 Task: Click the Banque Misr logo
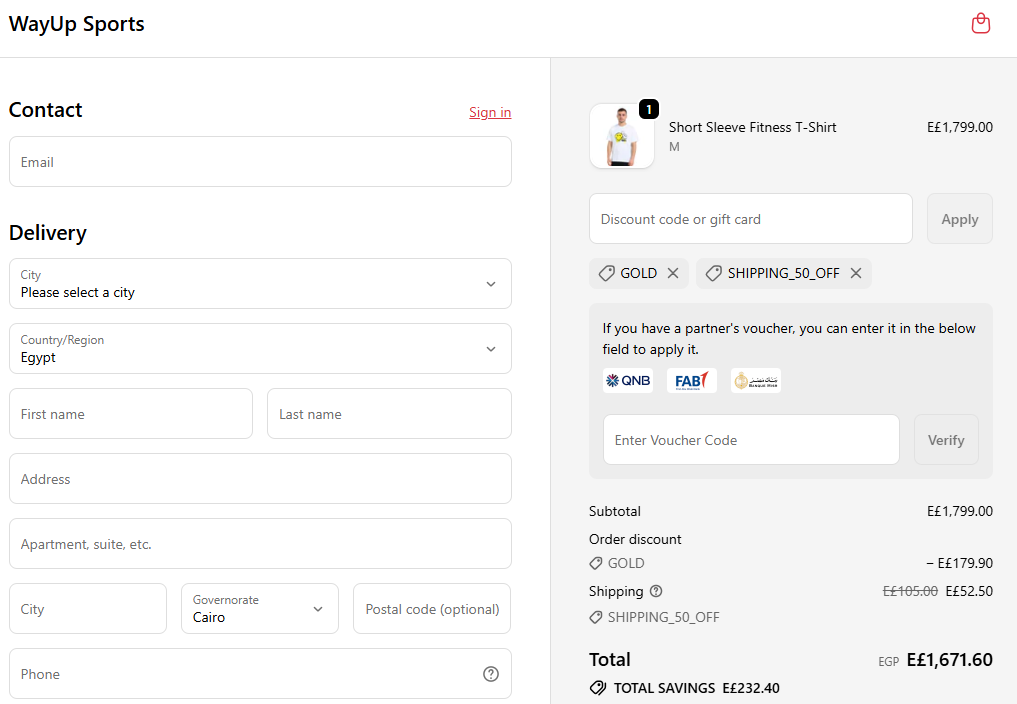[x=756, y=380]
